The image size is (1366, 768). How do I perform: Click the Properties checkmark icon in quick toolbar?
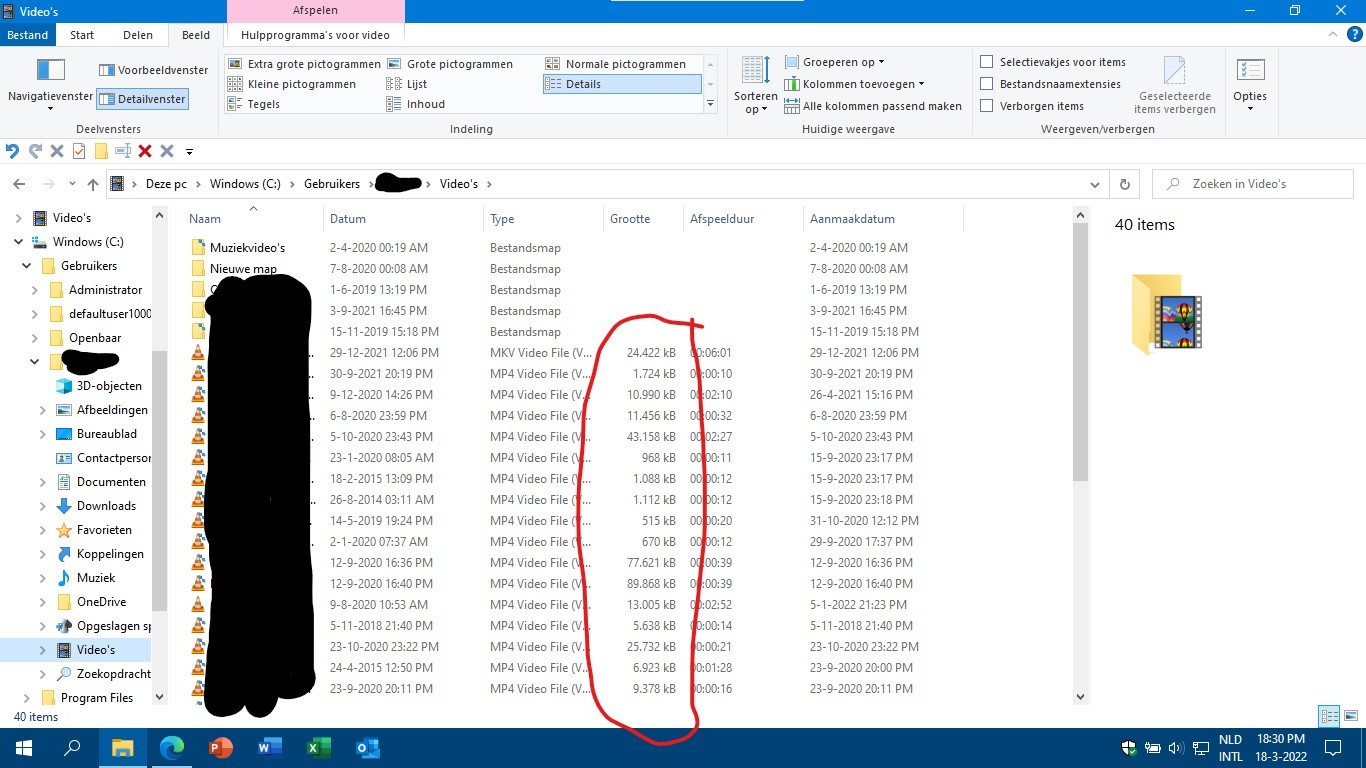click(x=79, y=151)
